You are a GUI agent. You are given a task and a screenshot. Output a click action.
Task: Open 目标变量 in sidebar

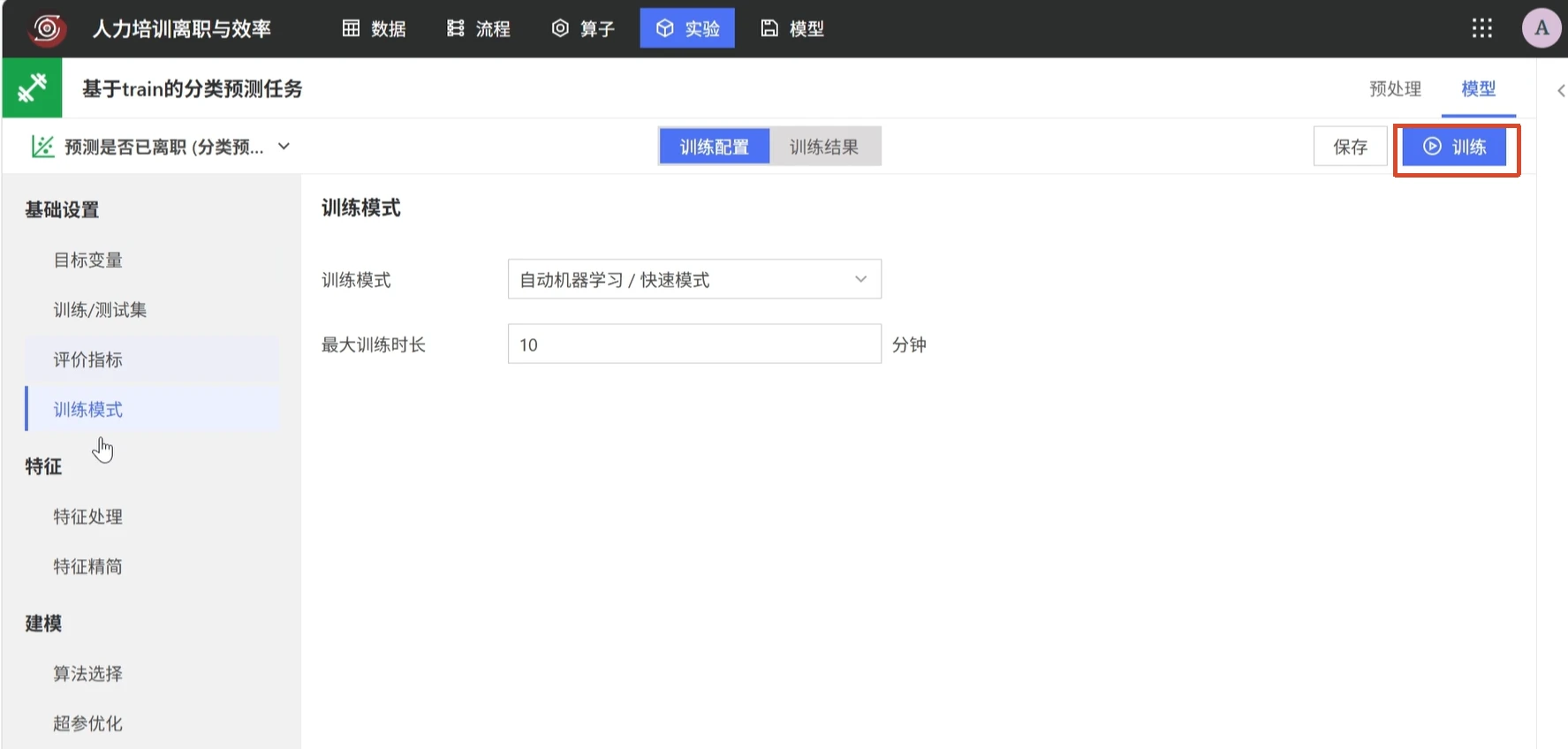152,260
